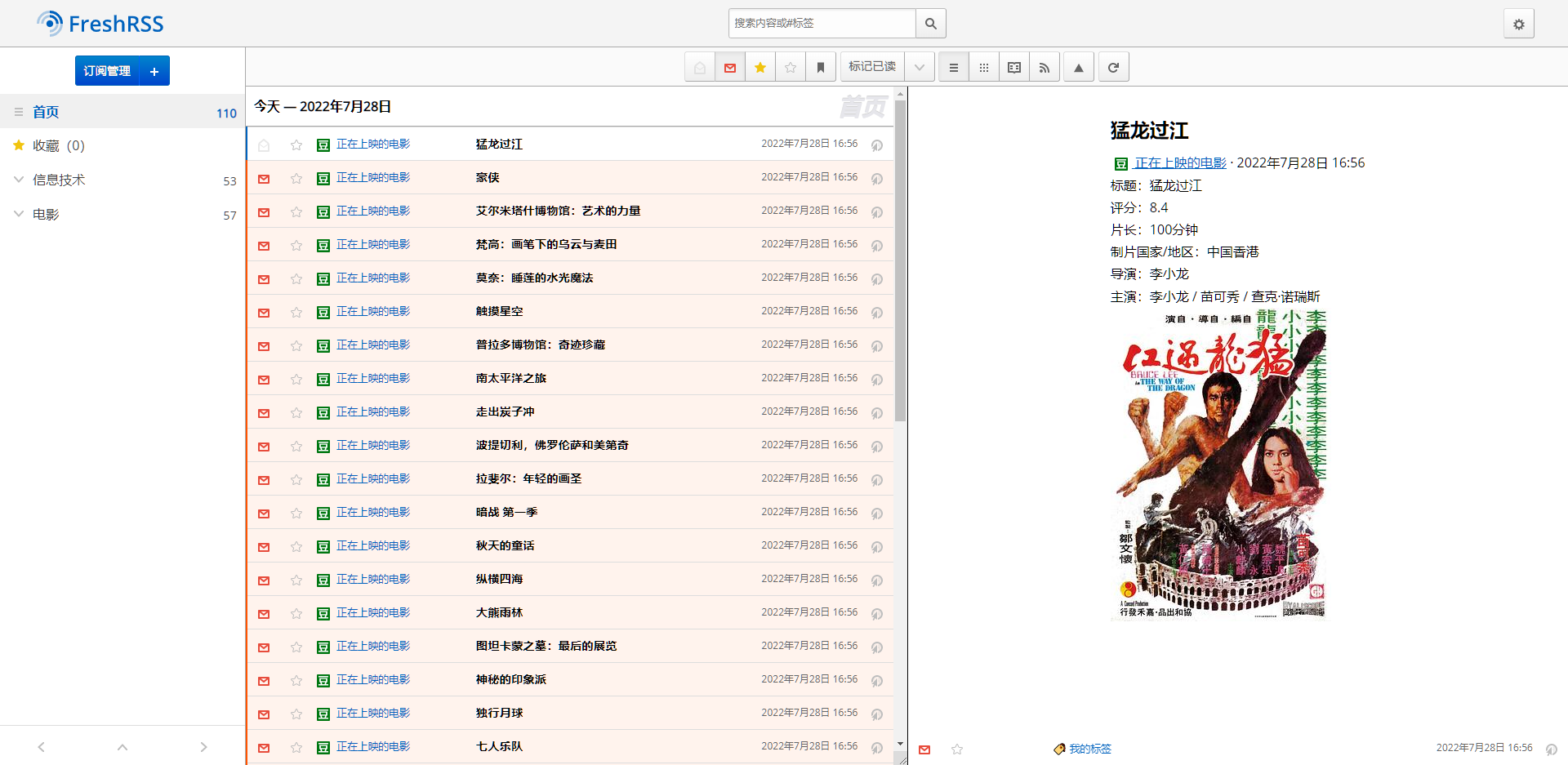Screen dimensions: 1568x765
Task: Click 正在上映的电影 feed link in 大熊雨林 row
Action: tap(373, 613)
